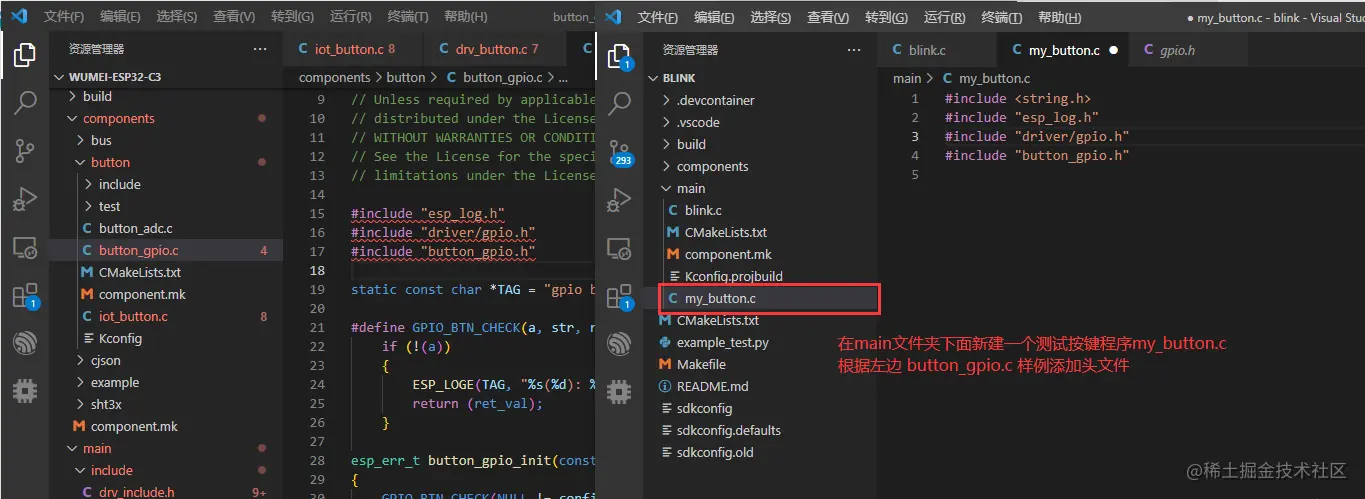Open Search view in left VS Code window
The width and height of the screenshot is (1365, 499).
[x=25, y=102]
